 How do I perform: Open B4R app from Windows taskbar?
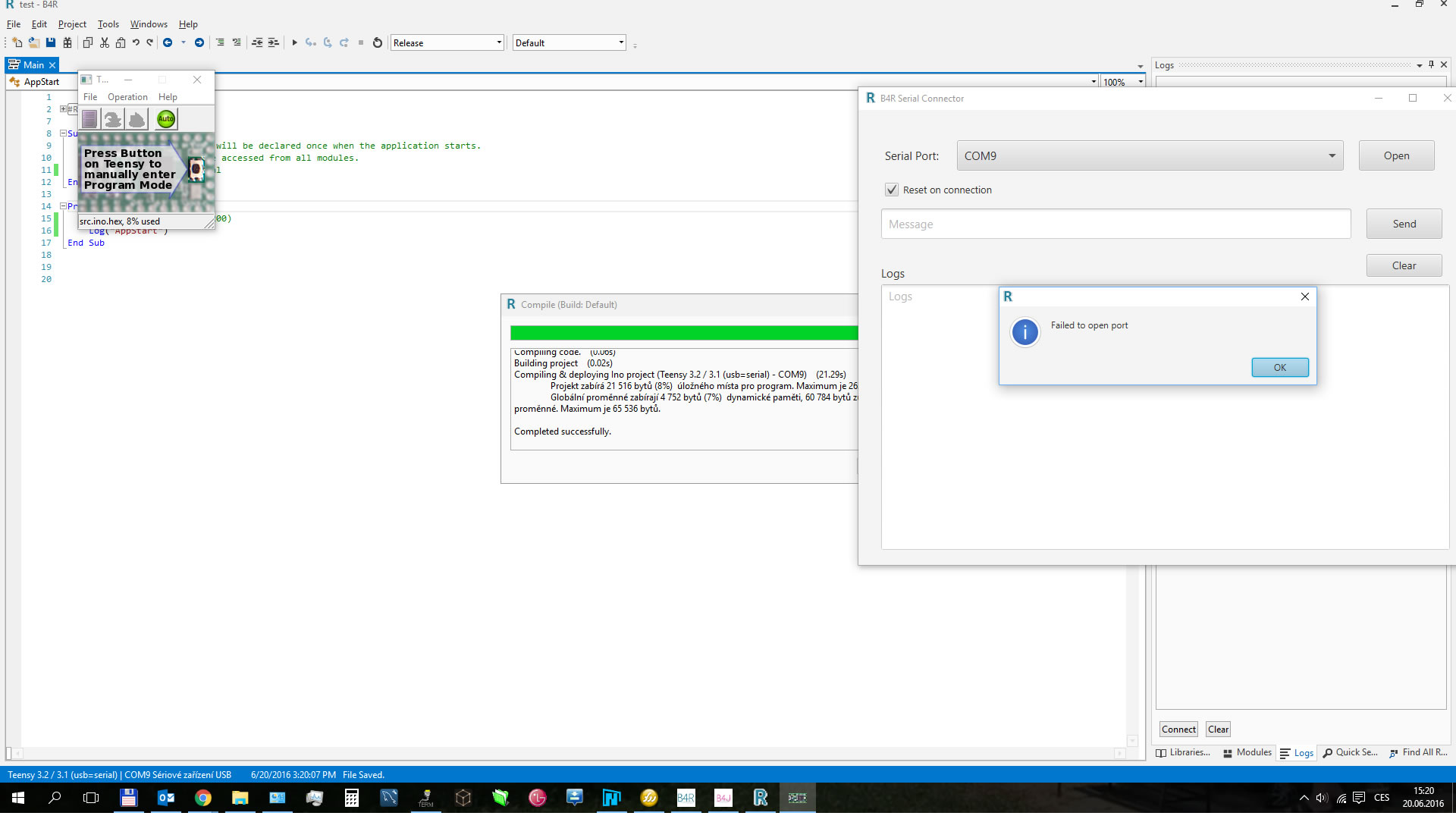click(x=686, y=798)
